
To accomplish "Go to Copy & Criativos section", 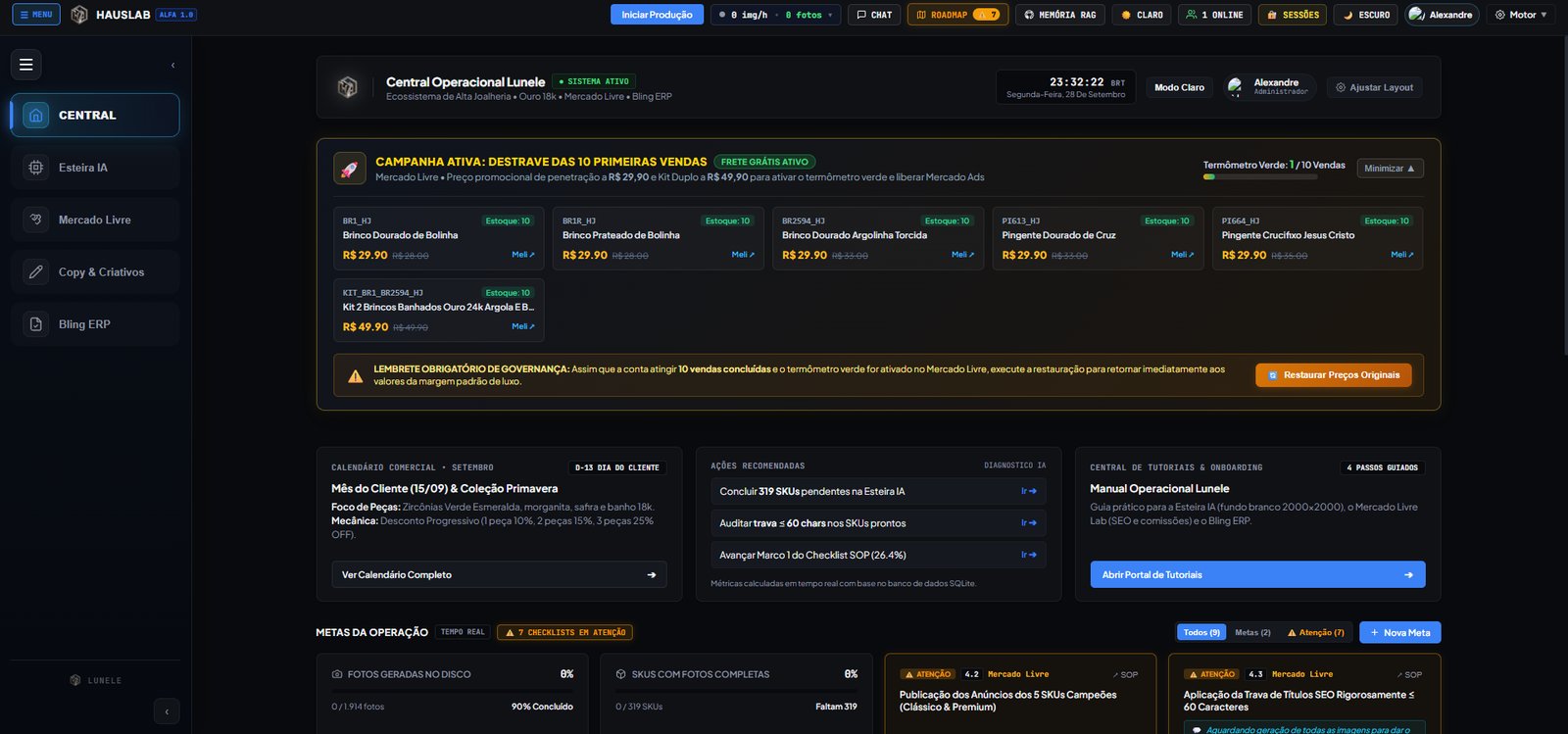I will 95,272.
